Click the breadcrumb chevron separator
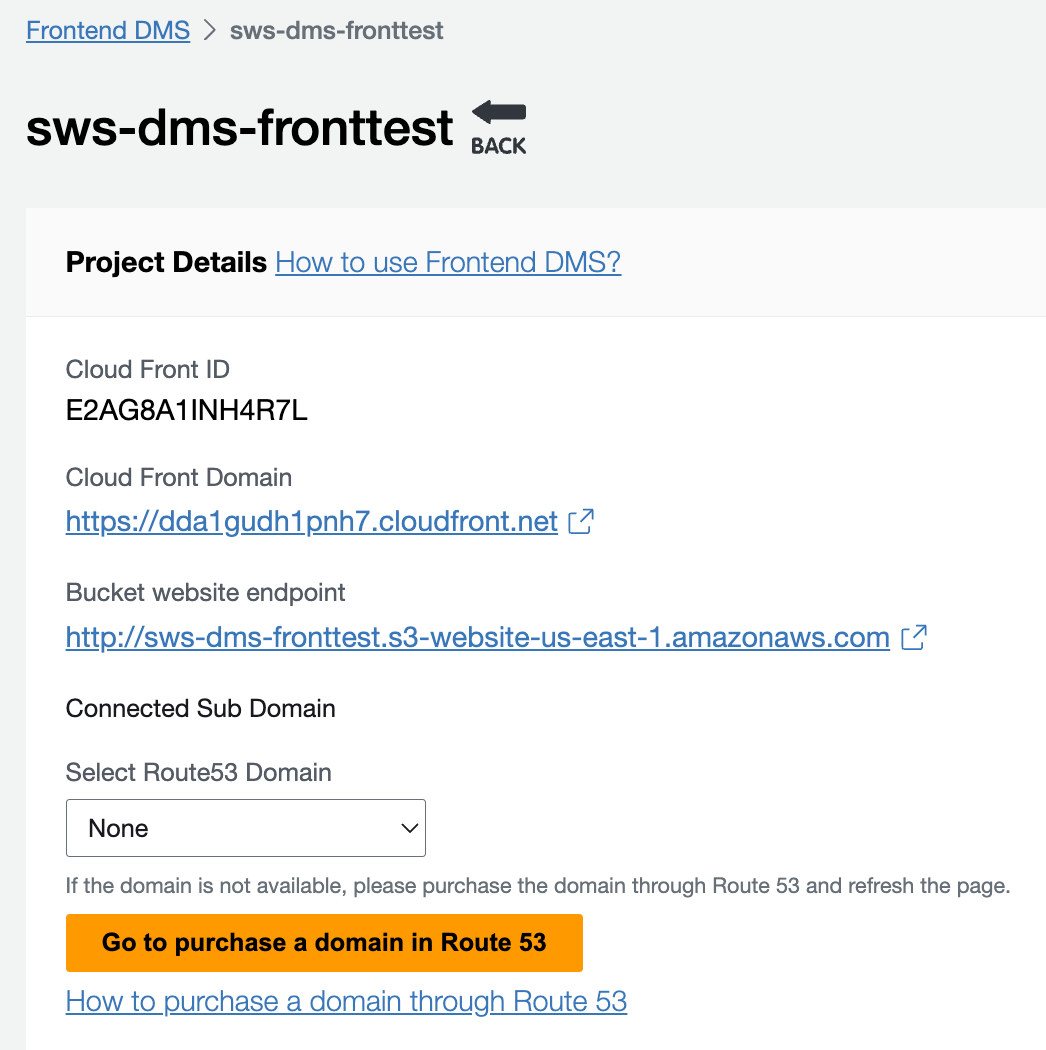This screenshot has width=1046, height=1050. pyautogui.click(x=210, y=30)
